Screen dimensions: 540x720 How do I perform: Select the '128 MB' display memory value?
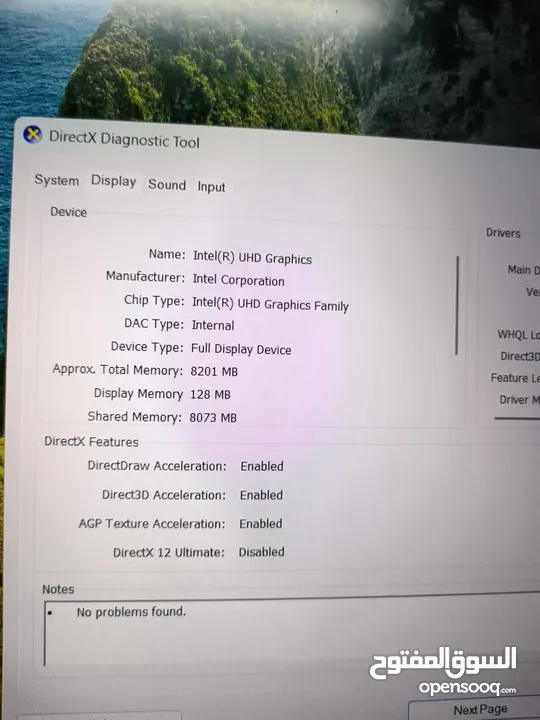[210, 394]
